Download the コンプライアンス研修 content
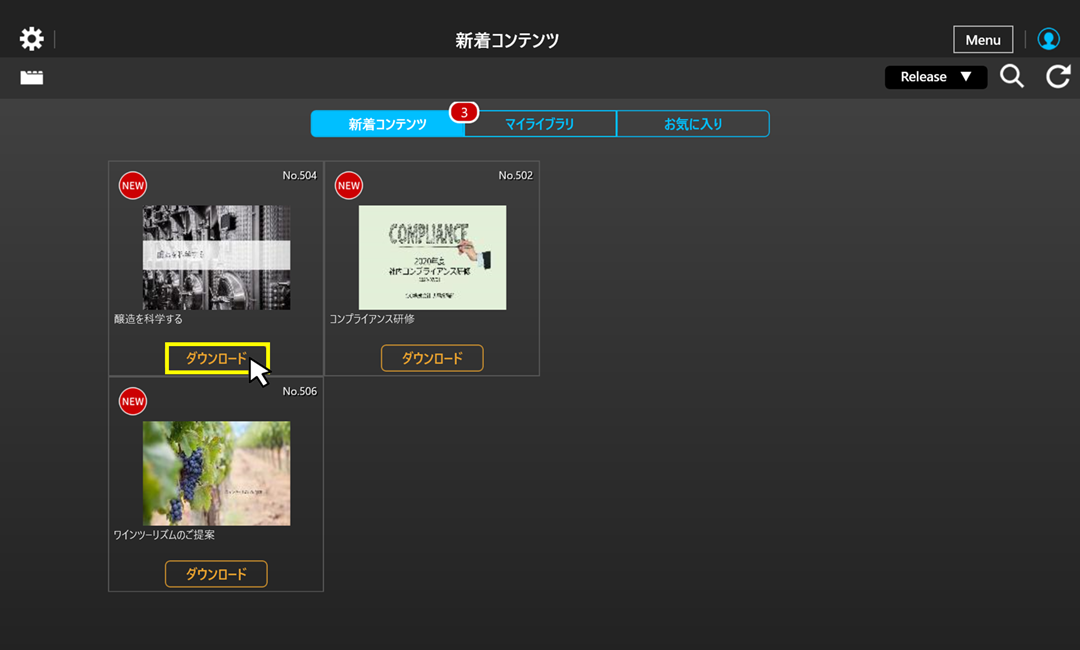Image resolution: width=1080 pixels, height=650 pixels. 432,358
